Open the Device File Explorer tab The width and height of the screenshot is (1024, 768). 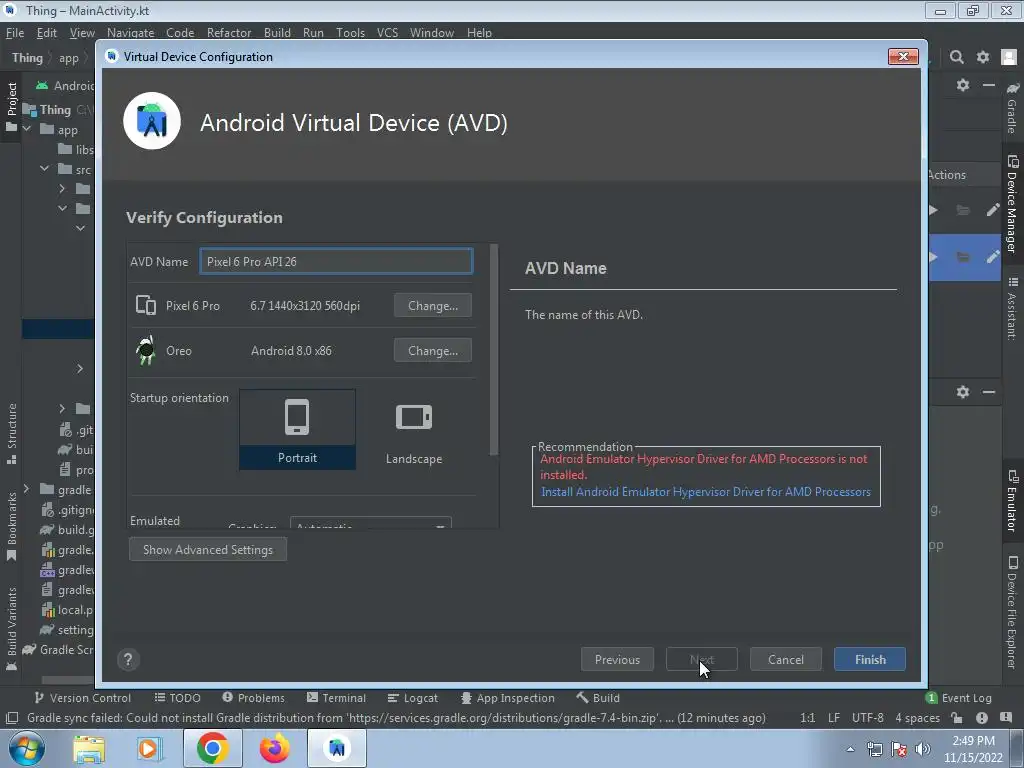[1012, 613]
